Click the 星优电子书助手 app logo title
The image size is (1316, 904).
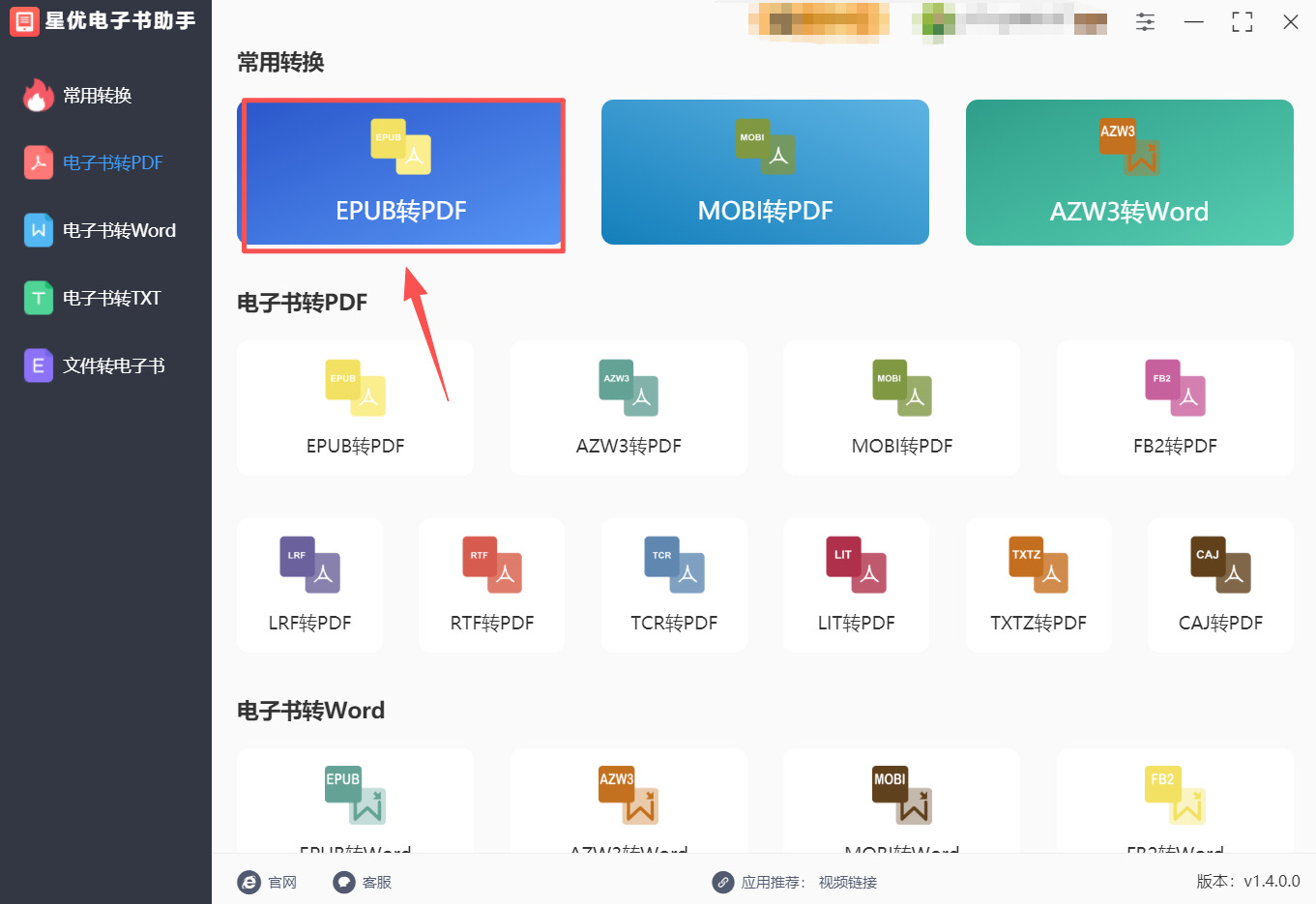103,21
